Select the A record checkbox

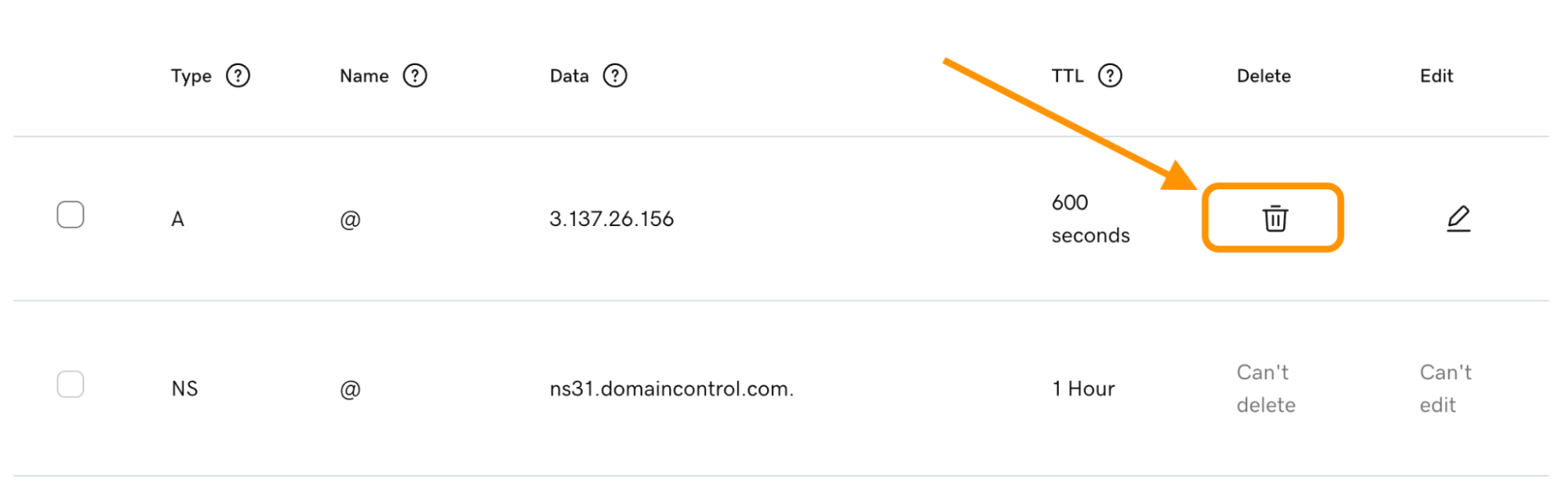[71, 214]
